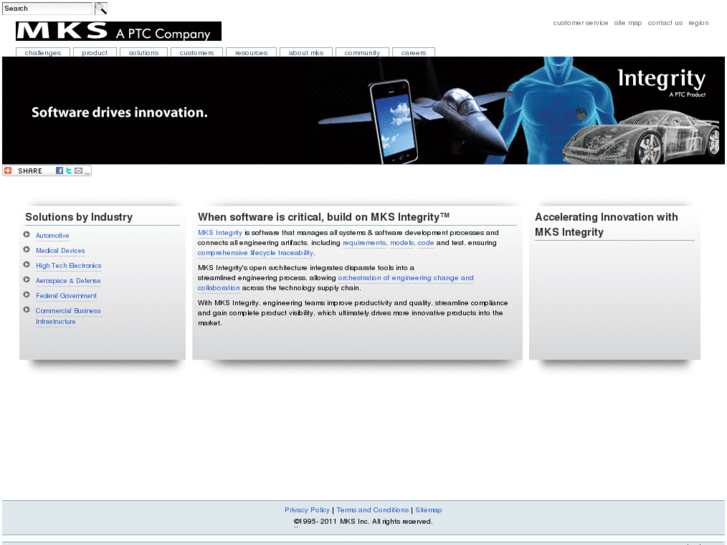
Task: Open the site map link
Action: pos(628,23)
